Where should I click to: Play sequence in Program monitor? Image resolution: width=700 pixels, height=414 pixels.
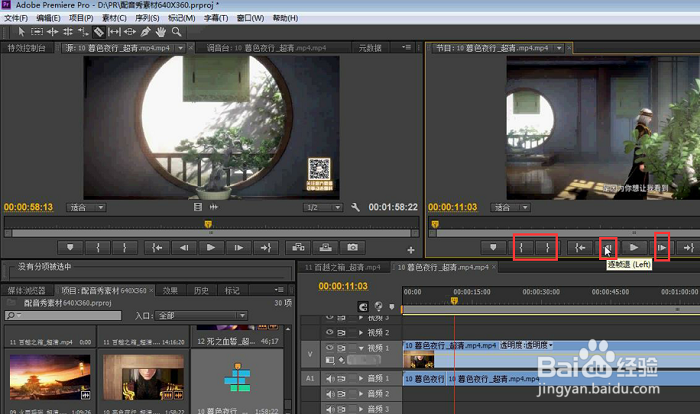tap(634, 247)
